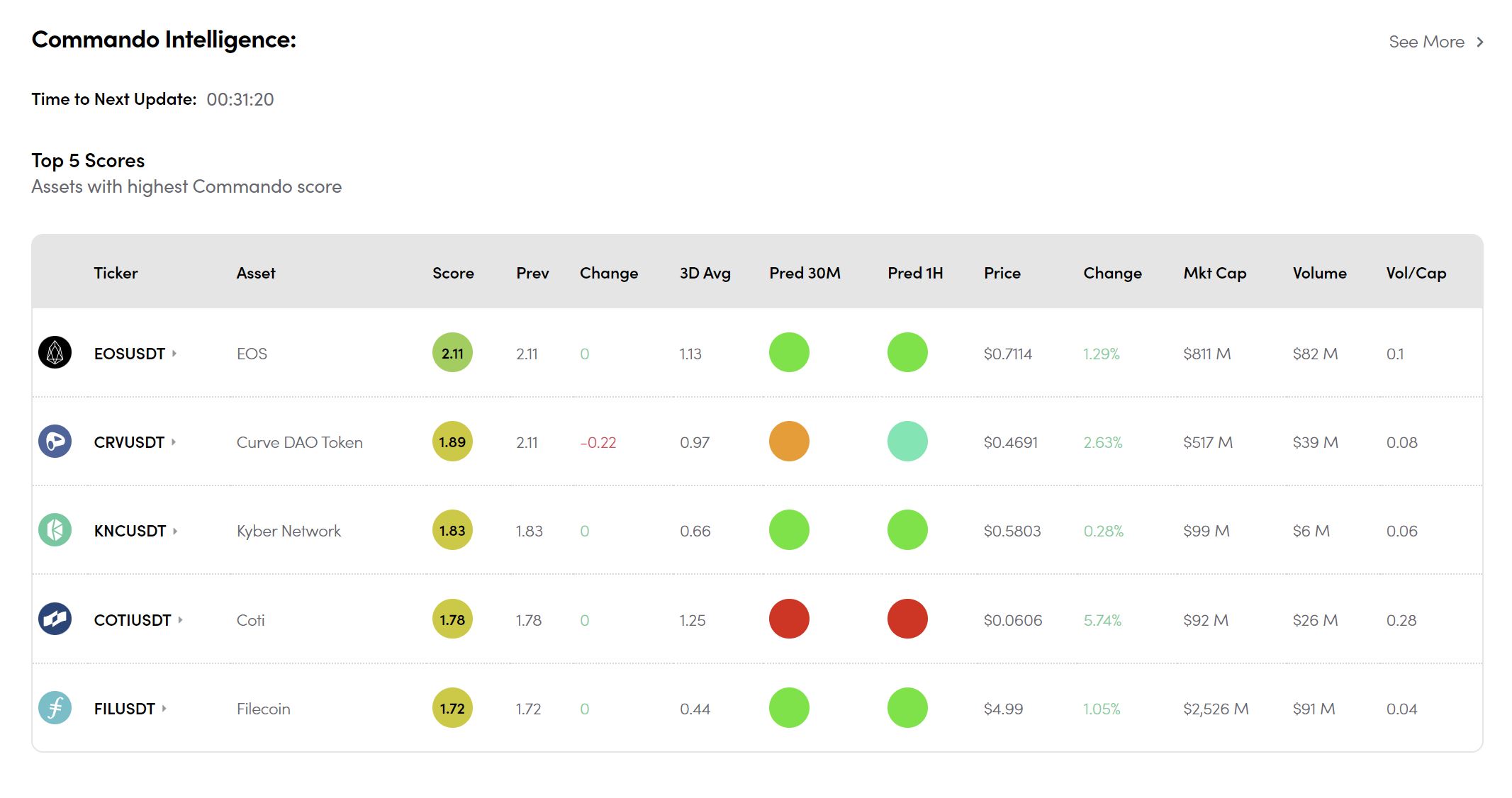Sort by the Score column header
This screenshot has width=1512, height=798.
453,273
